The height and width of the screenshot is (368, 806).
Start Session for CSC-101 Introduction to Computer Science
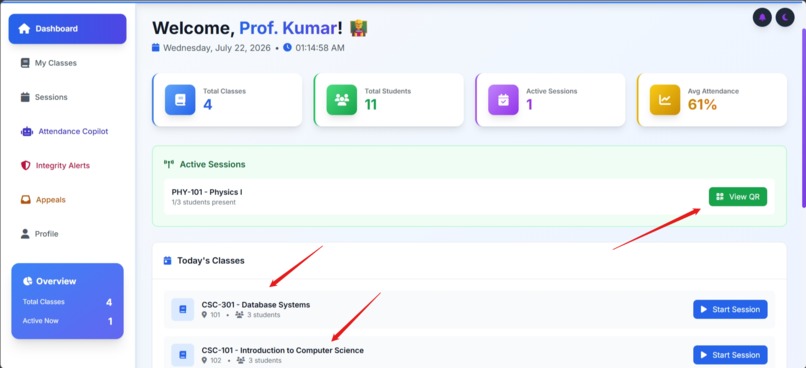tap(730, 355)
